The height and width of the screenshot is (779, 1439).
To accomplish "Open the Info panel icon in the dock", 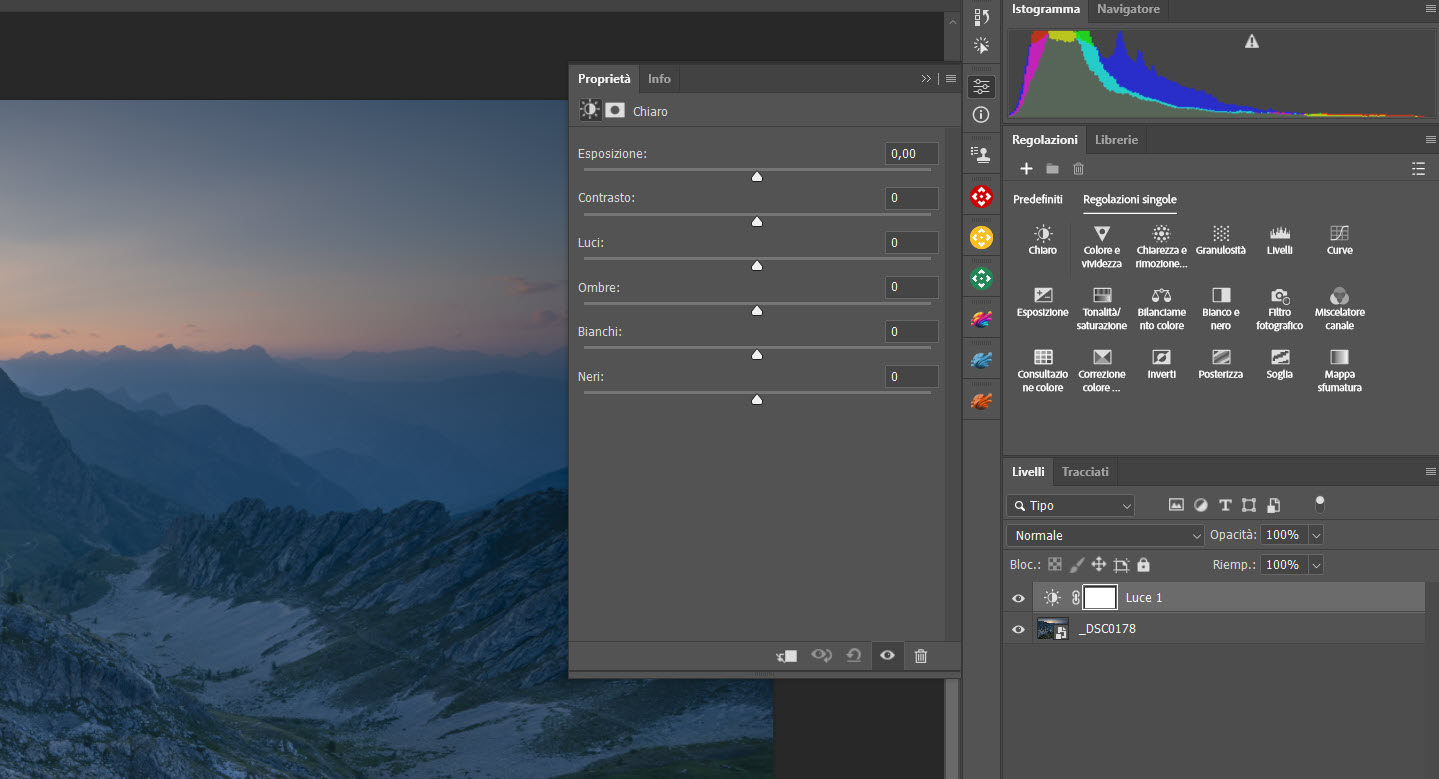I will pos(982,114).
